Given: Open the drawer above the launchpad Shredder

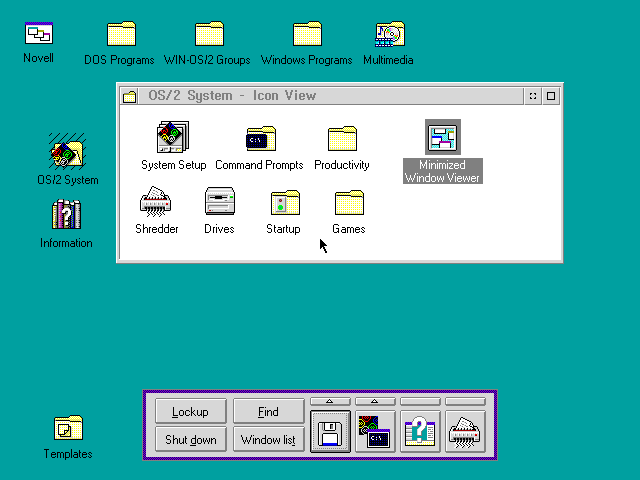Looking at the screenshot, I should point(465,402).
